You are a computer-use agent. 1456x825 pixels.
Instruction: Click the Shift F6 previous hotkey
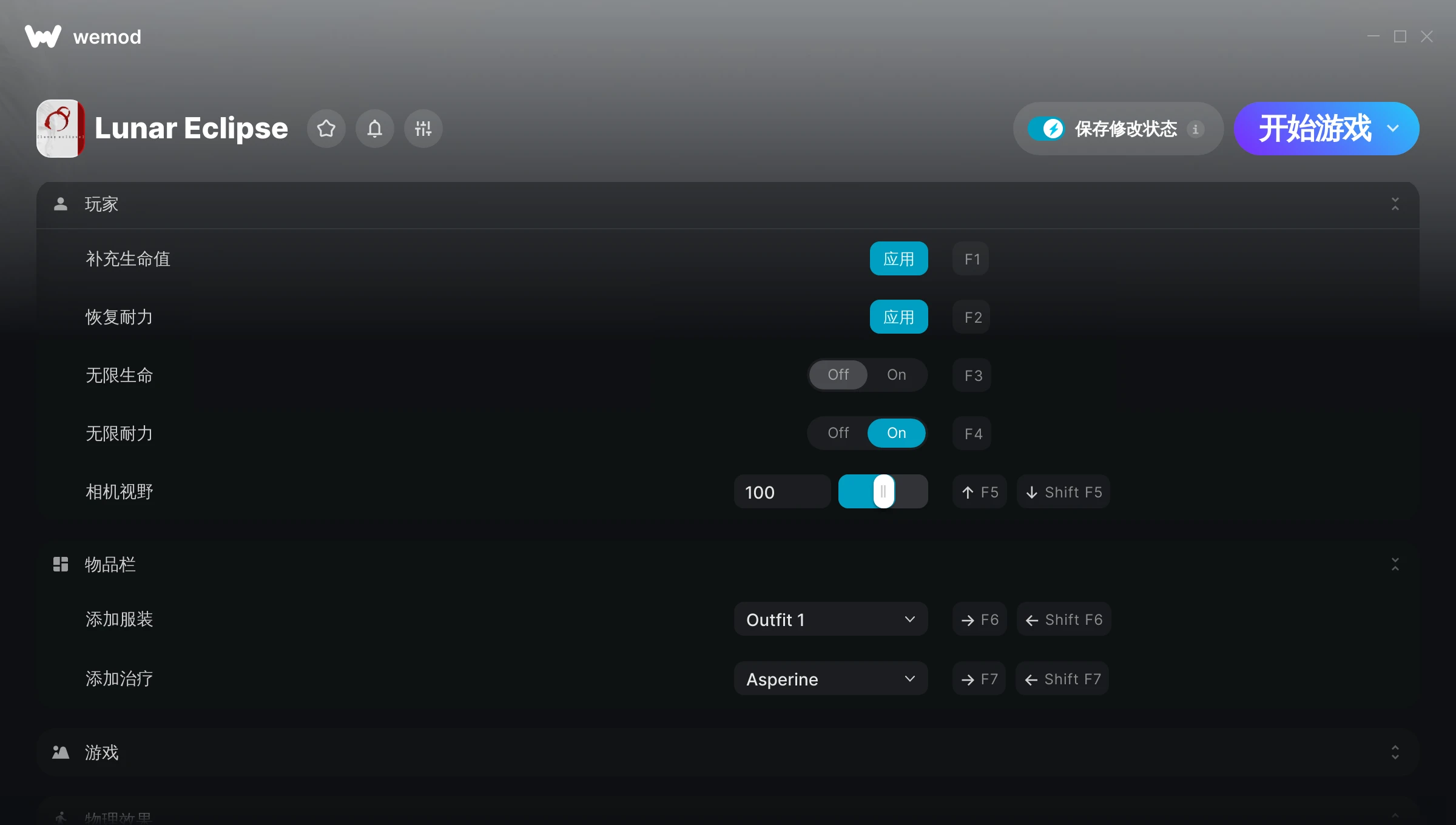click(x=1063, y=619)
